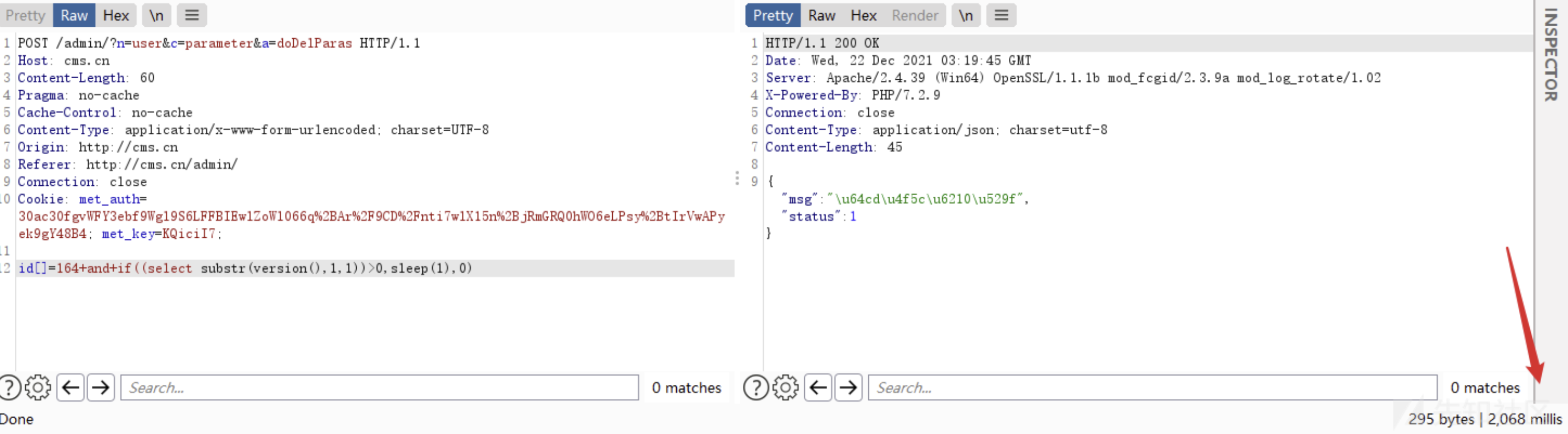Click the pane divider handle dots
1568x434 pixels.
[737, 178]
